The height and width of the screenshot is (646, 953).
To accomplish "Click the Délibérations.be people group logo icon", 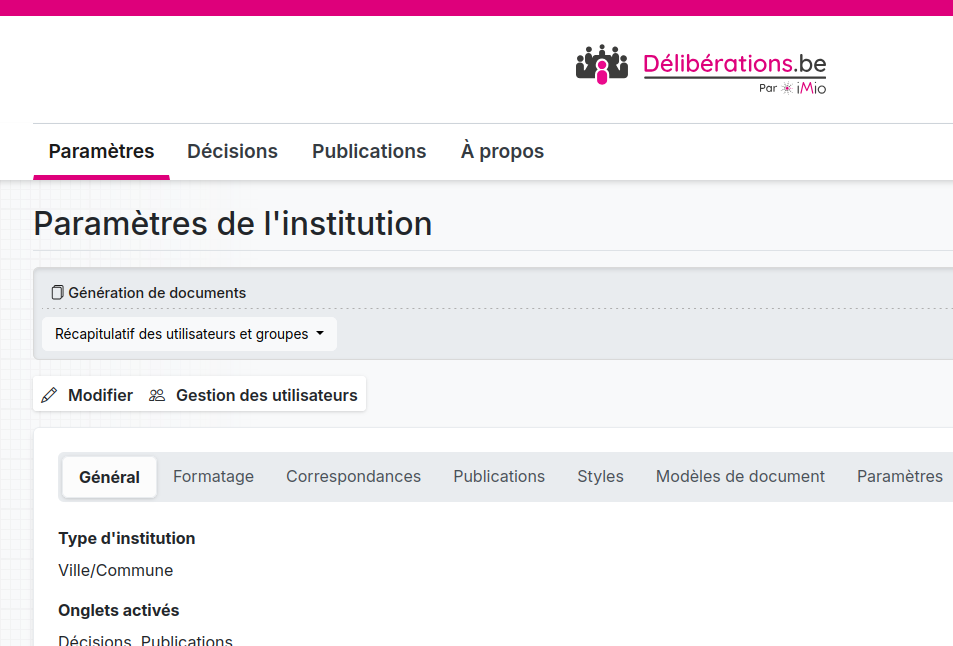I will coord(601,64).
